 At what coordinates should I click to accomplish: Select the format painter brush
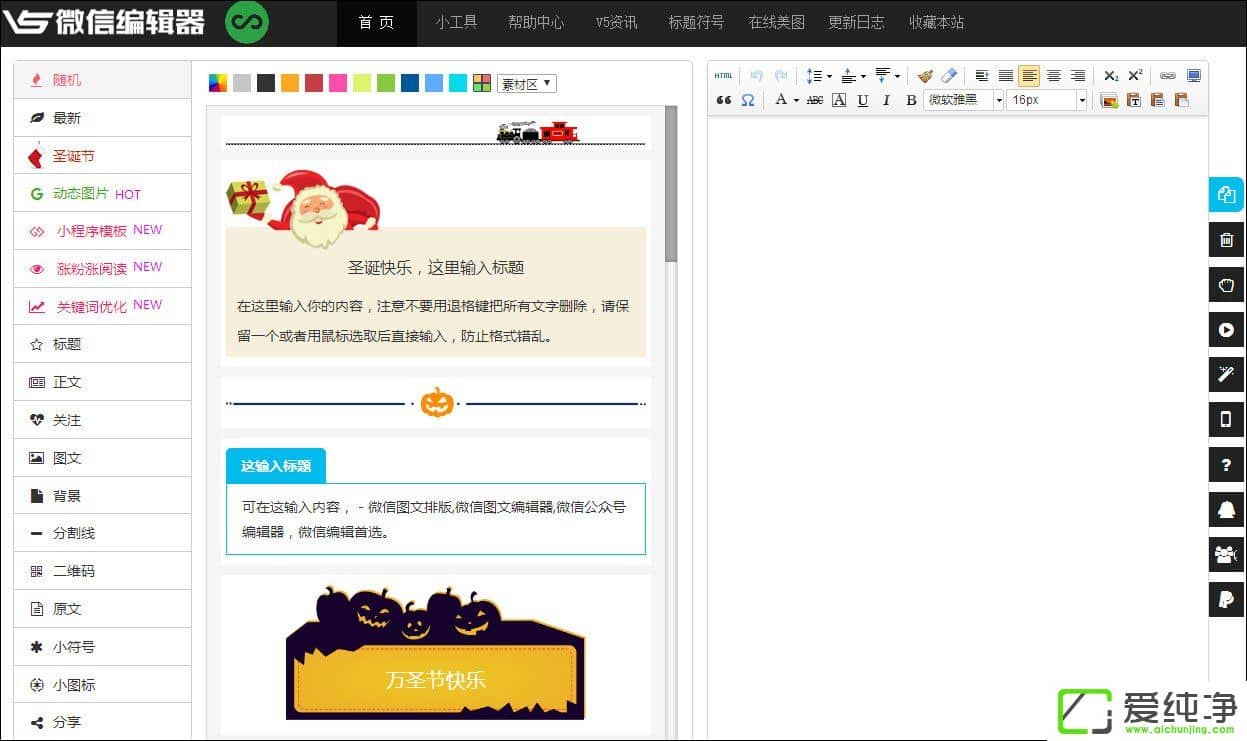(925, 76)
